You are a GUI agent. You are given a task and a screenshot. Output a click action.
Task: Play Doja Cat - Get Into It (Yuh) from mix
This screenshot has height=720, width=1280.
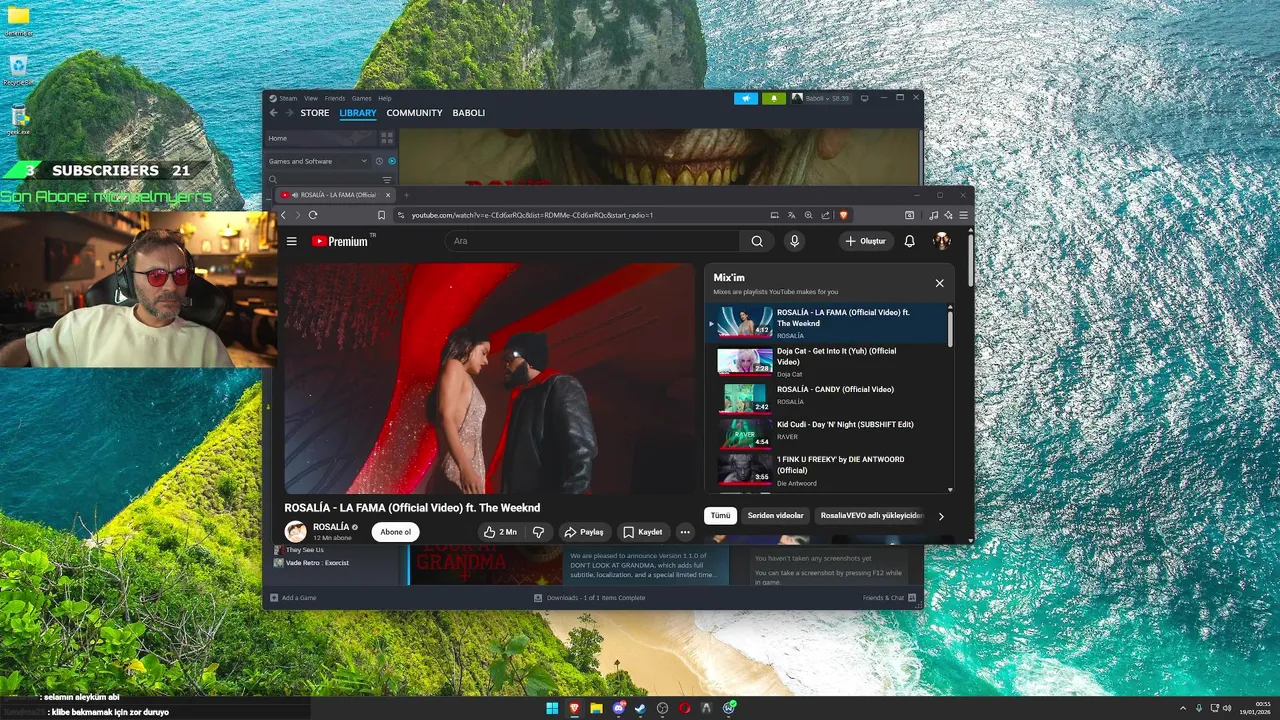[x=828, y=362]
